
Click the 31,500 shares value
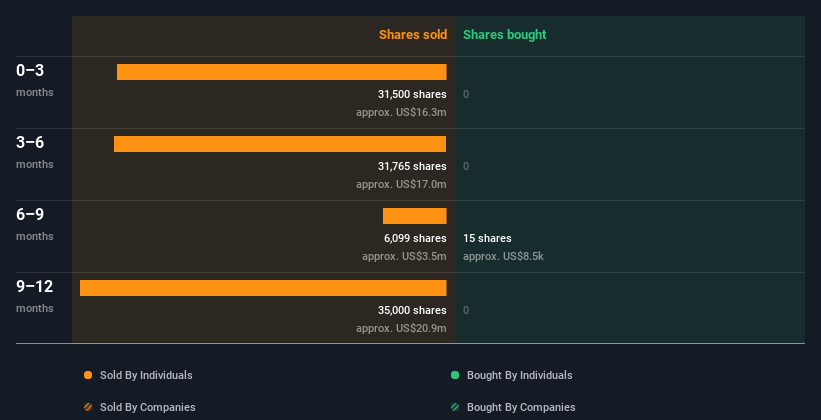pyautogui.click(x=412, y=94)
